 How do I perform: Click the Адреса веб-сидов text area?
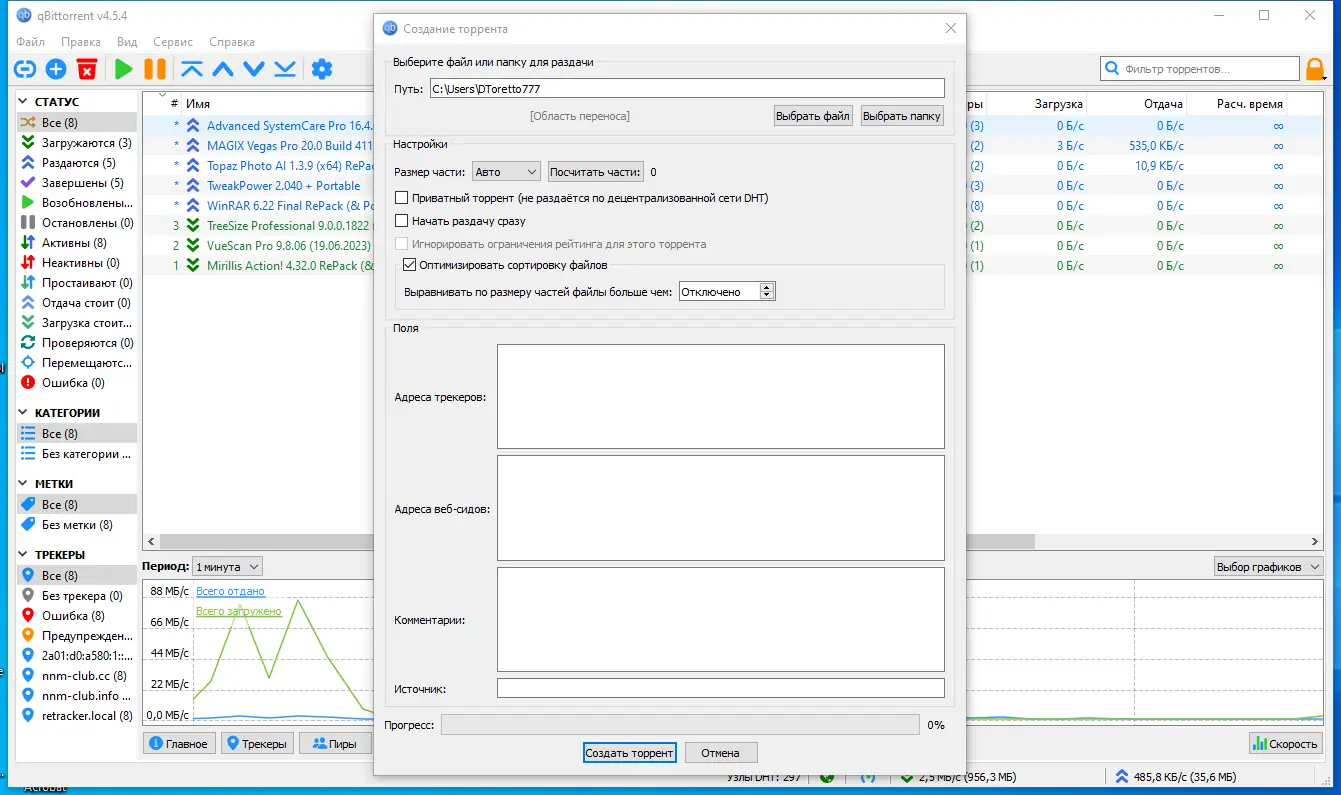720,508
